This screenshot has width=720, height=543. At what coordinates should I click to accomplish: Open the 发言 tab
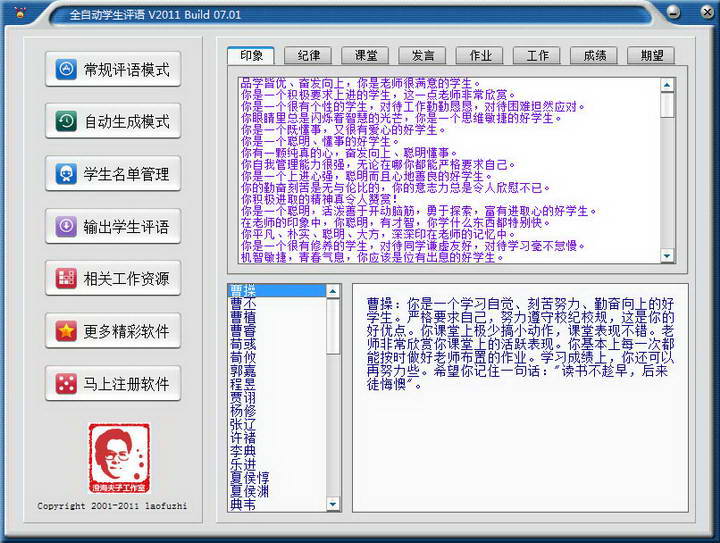tap(423, 56)
